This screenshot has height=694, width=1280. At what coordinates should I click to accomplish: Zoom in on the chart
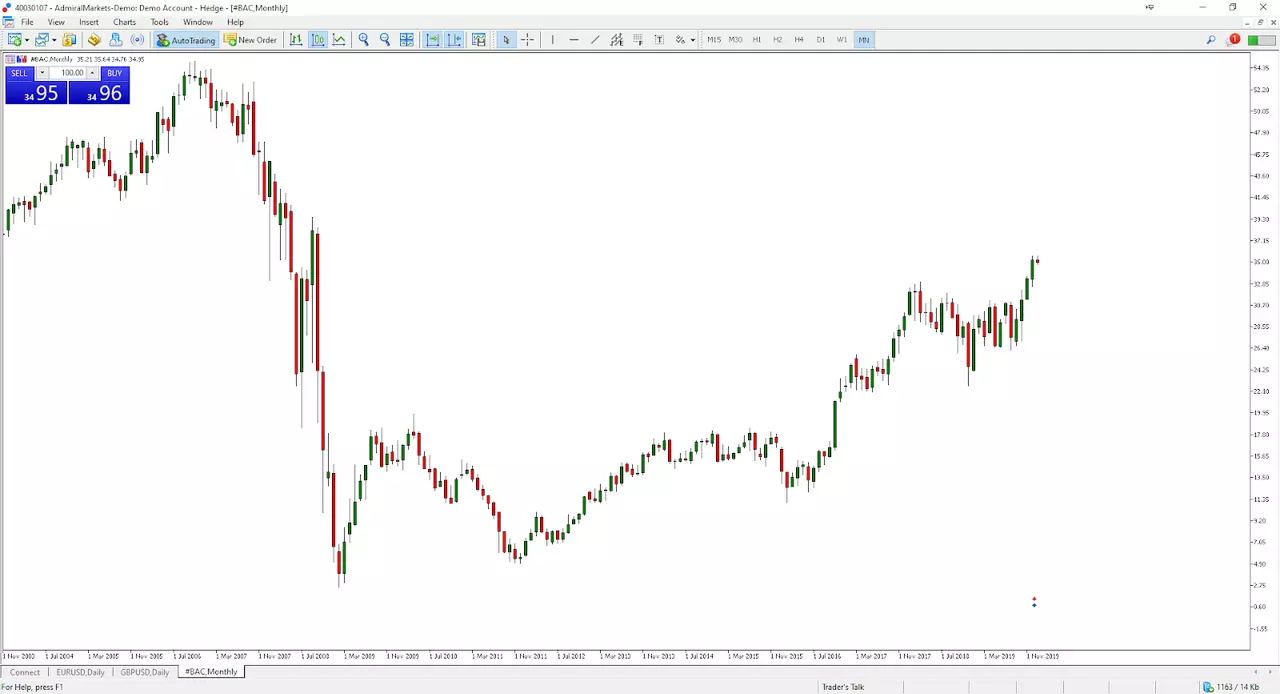point(364,40)
